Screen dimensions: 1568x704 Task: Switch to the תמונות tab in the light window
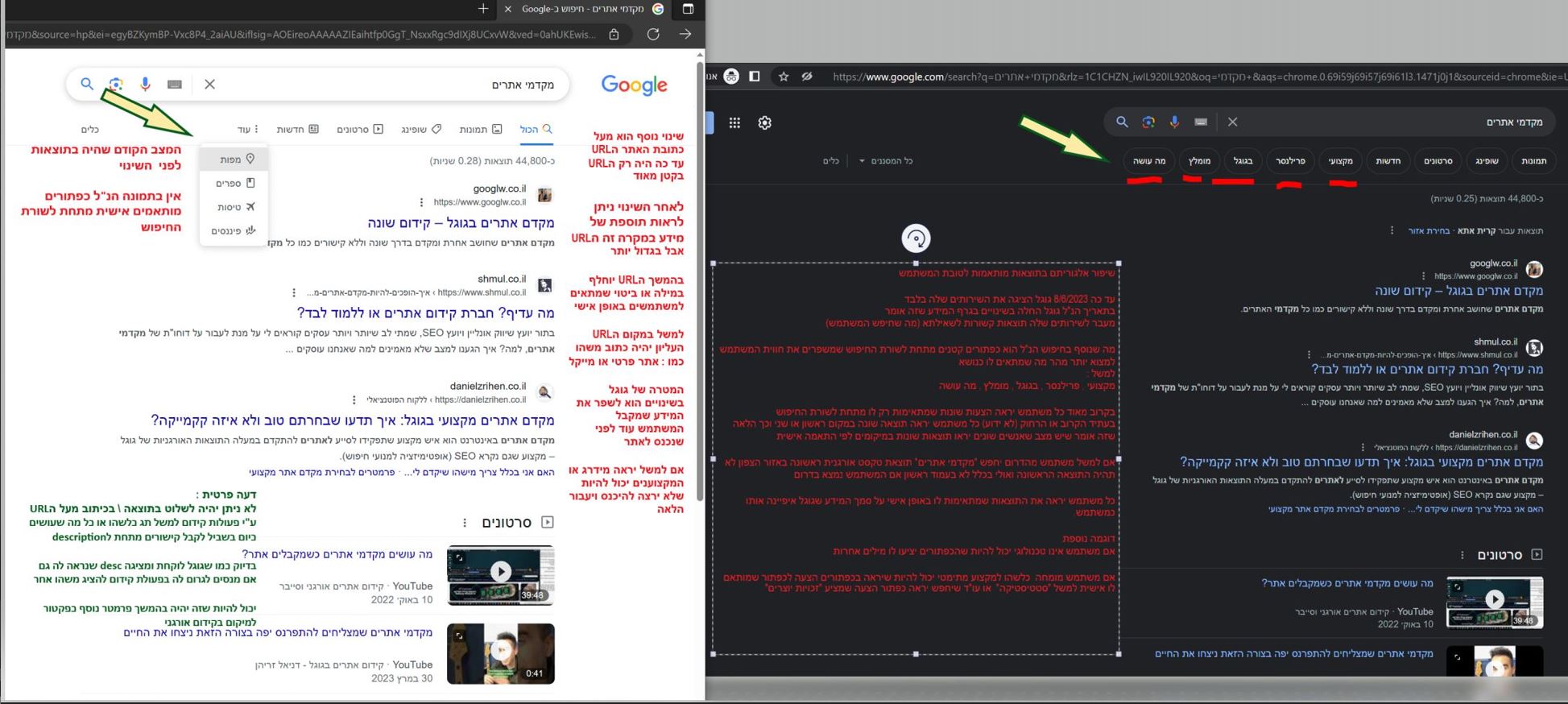coord(481,129)
